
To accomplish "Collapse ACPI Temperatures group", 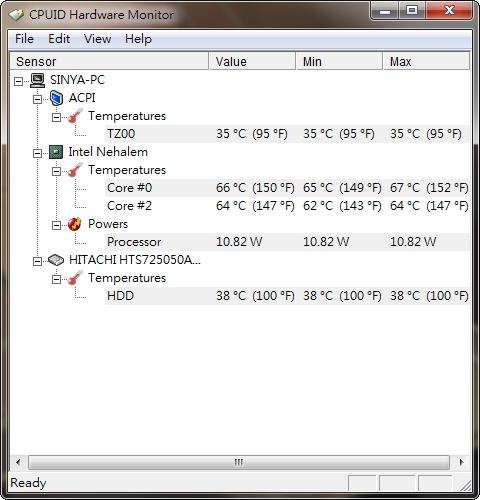I will click(x=56, y=117).
